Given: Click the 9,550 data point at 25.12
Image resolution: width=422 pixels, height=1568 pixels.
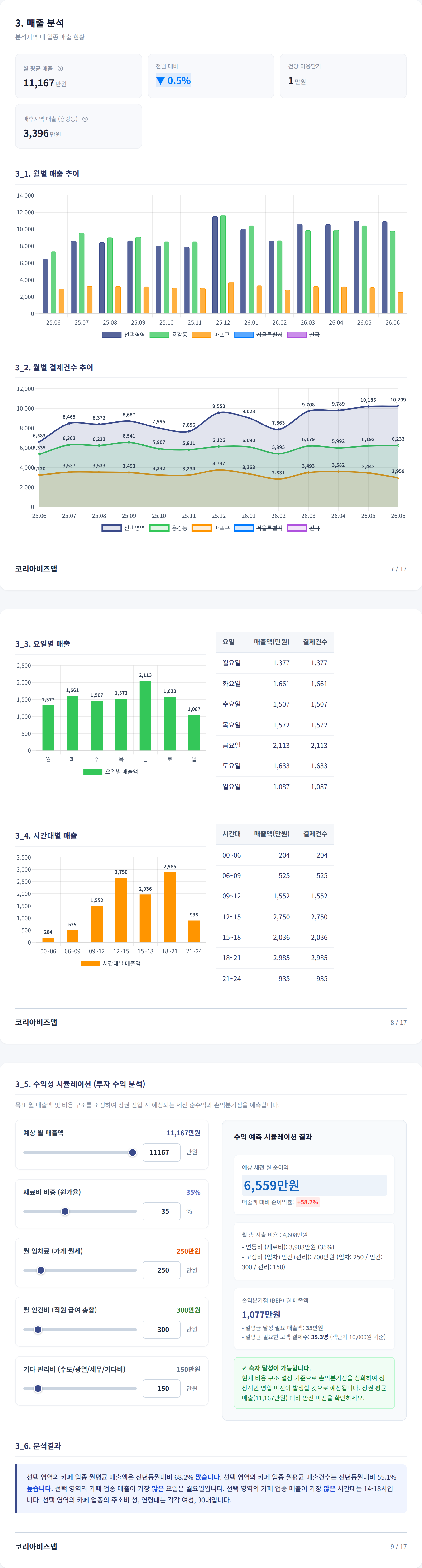Looking at the screenshot, I should pos(219,413).
